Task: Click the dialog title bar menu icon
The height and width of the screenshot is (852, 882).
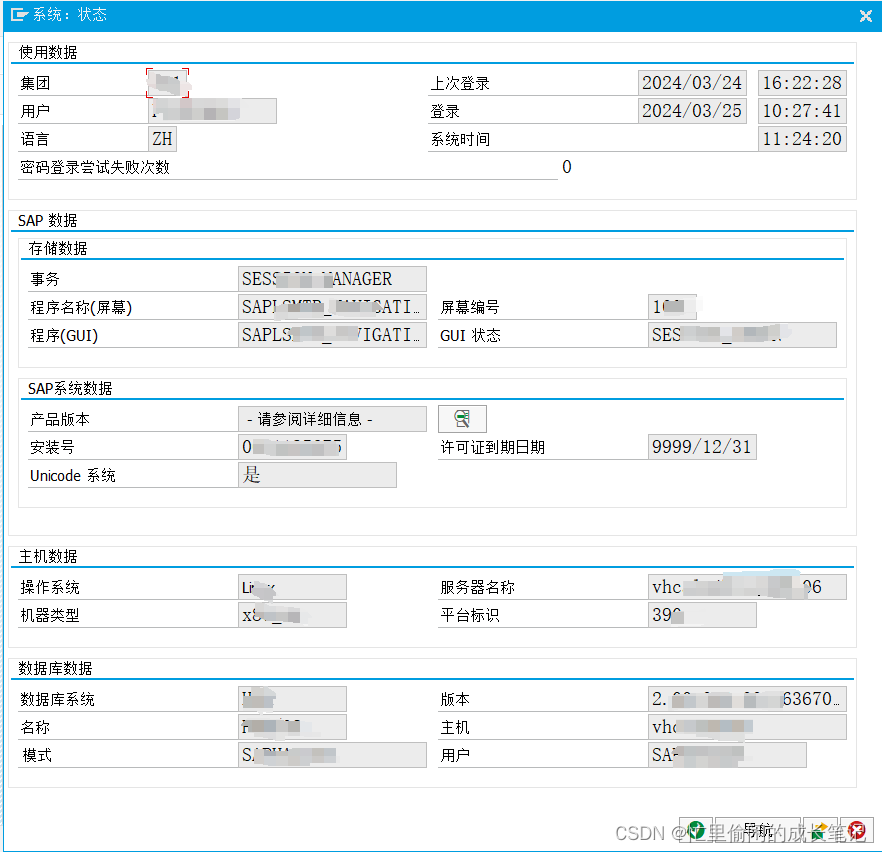Action: (x=18, y=15)
